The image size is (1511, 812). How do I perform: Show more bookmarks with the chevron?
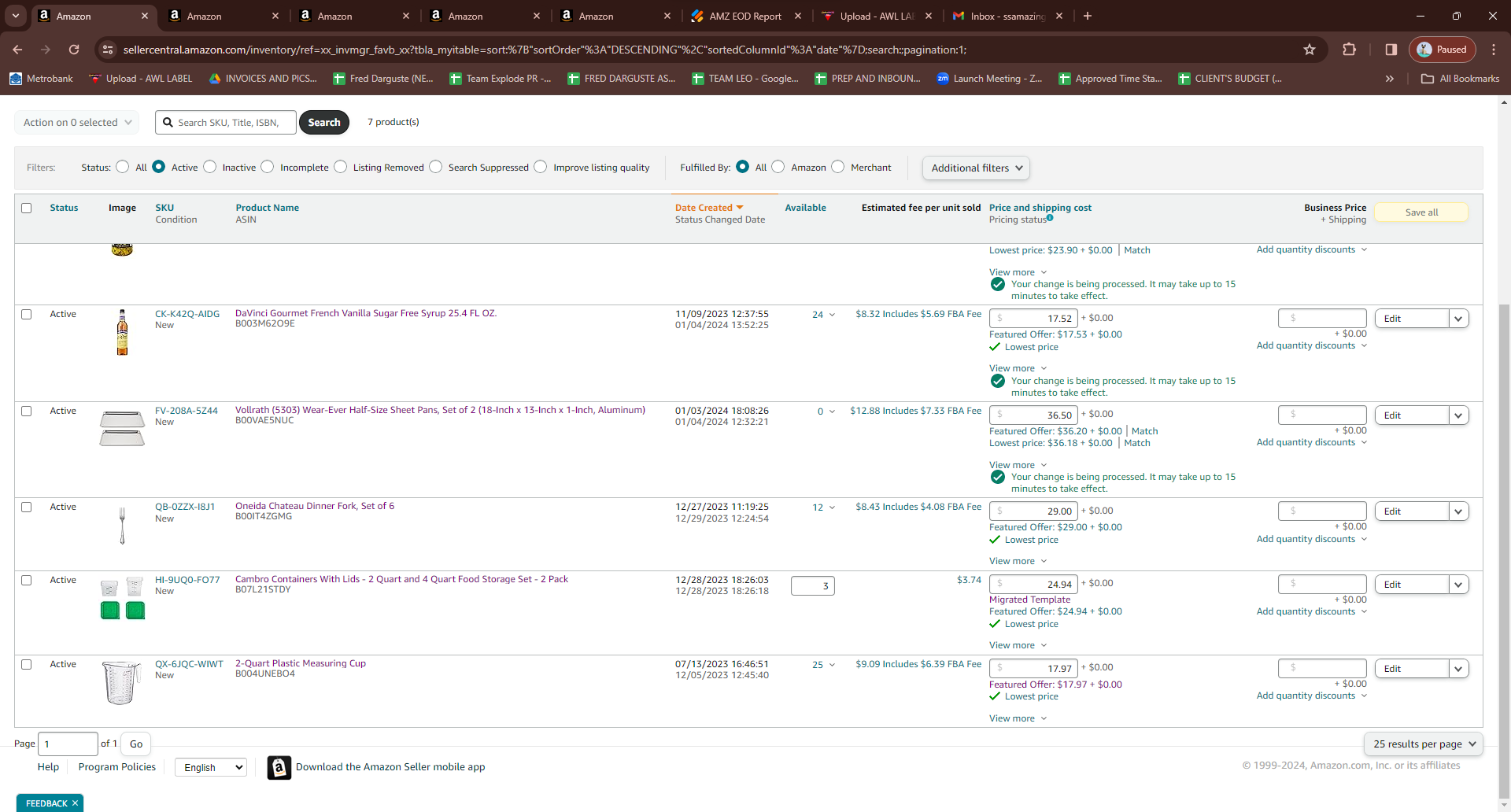(x=1390, y=79)
